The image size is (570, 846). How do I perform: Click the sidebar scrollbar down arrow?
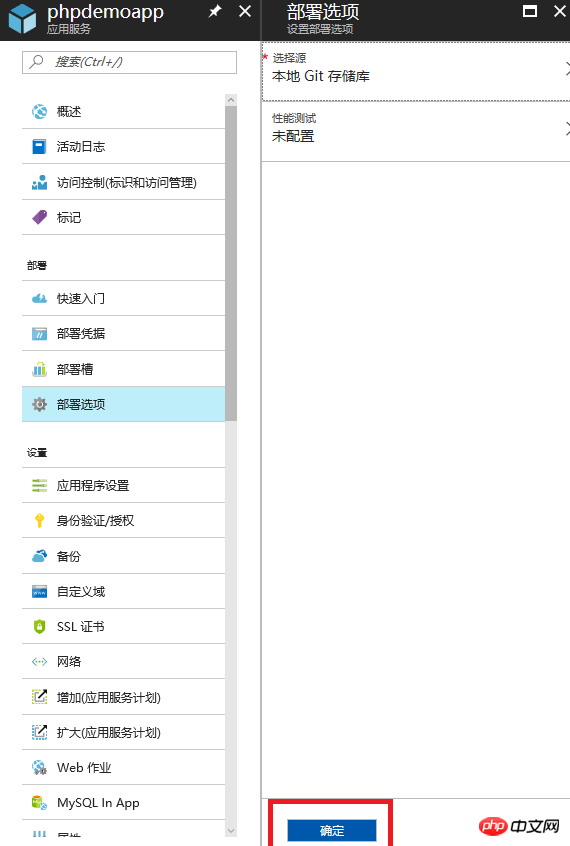coord(231,831)
